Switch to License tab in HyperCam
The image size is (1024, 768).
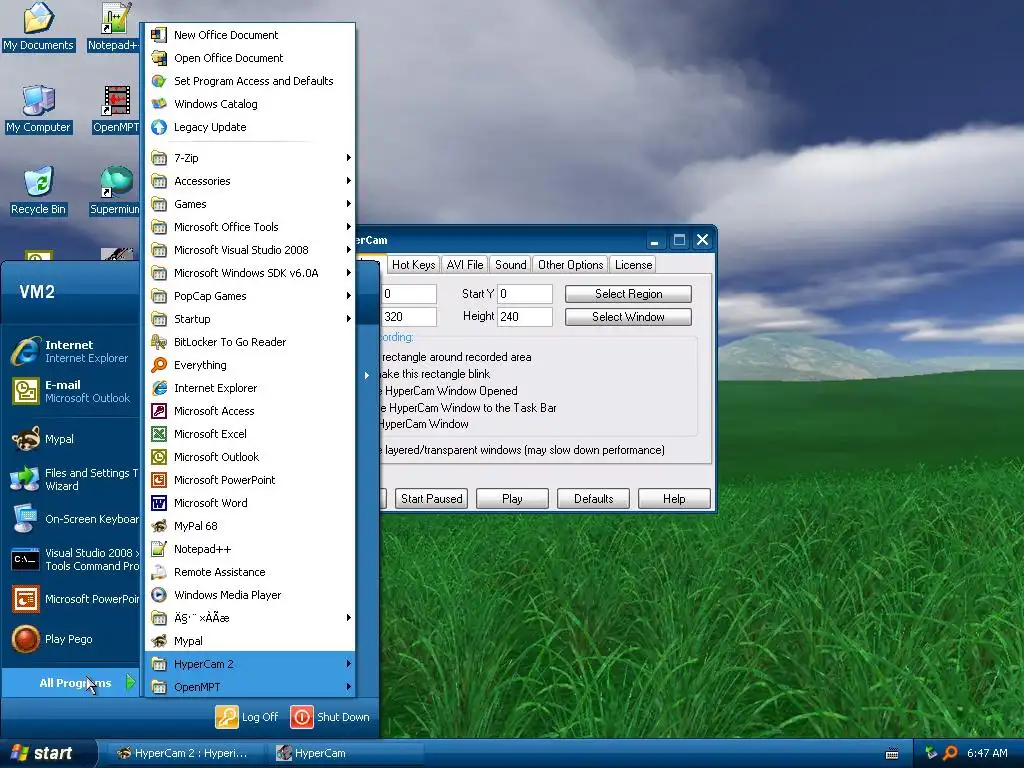[x=633, y=264]
